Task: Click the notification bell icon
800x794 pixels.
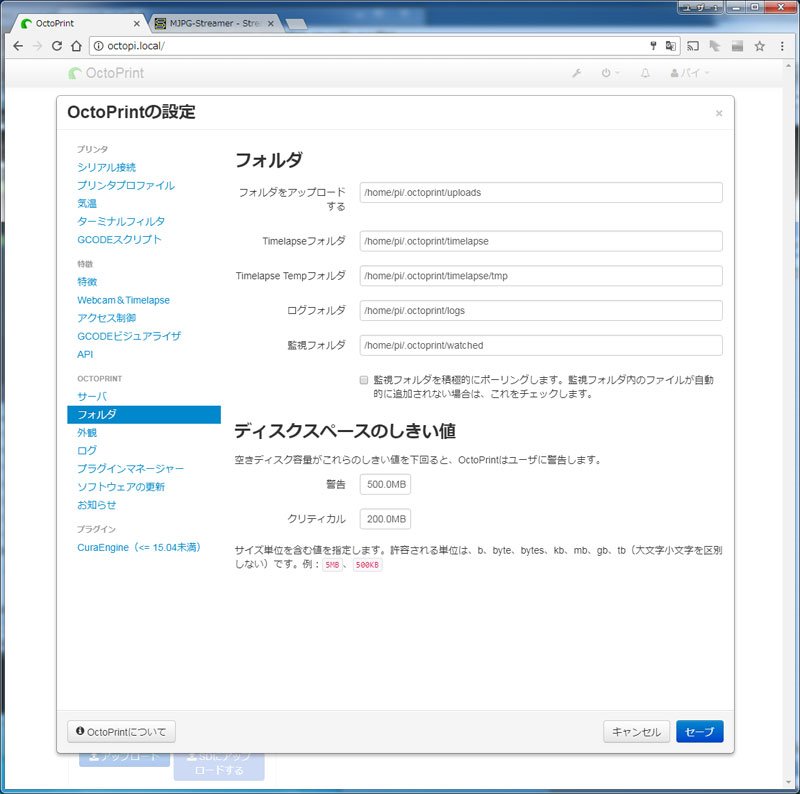Action: click(645, 73)
